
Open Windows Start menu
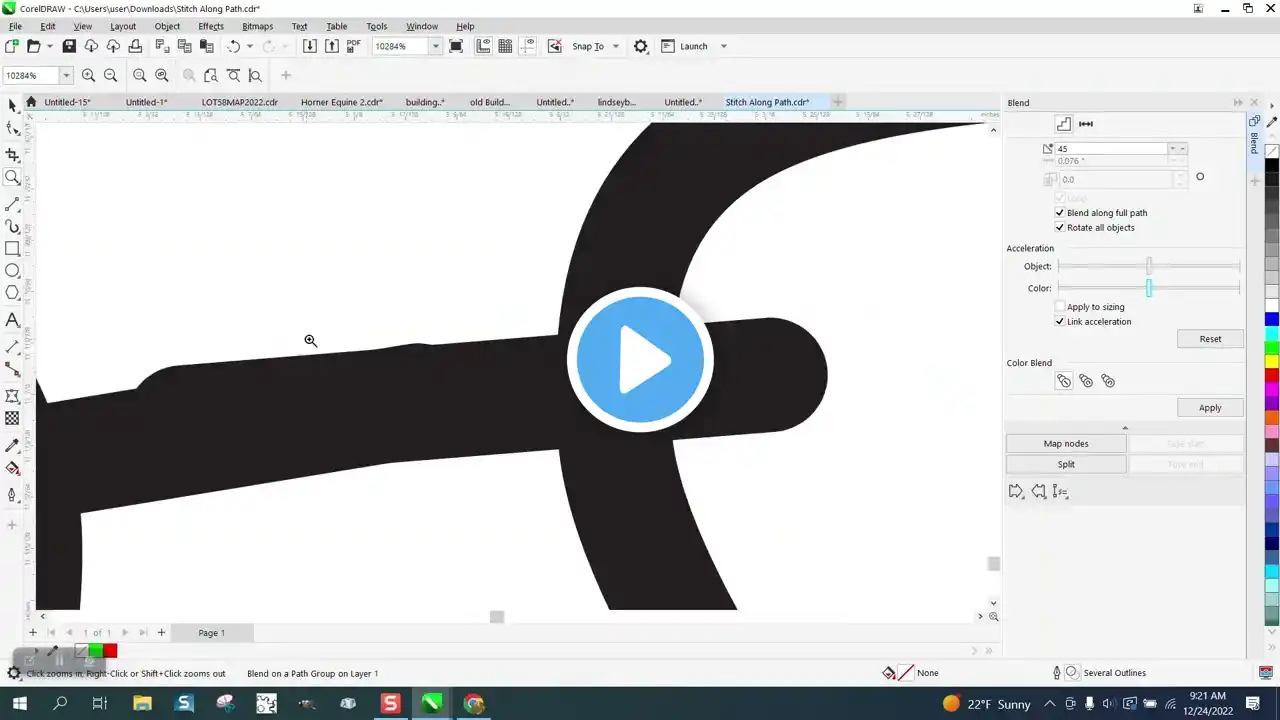19,704
